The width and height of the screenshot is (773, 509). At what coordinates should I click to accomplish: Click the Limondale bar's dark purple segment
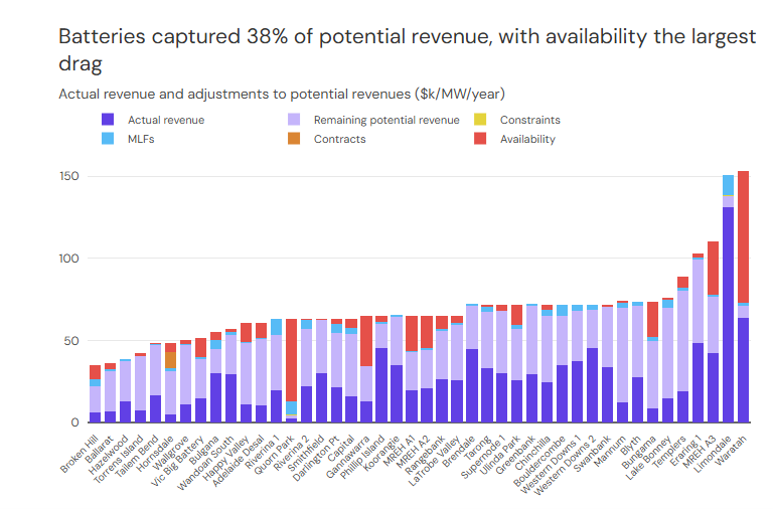tap(728, 315)
